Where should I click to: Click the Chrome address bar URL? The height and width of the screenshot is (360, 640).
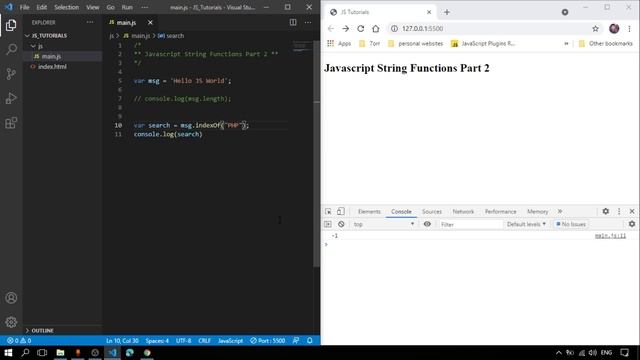[x=422, y=29]
